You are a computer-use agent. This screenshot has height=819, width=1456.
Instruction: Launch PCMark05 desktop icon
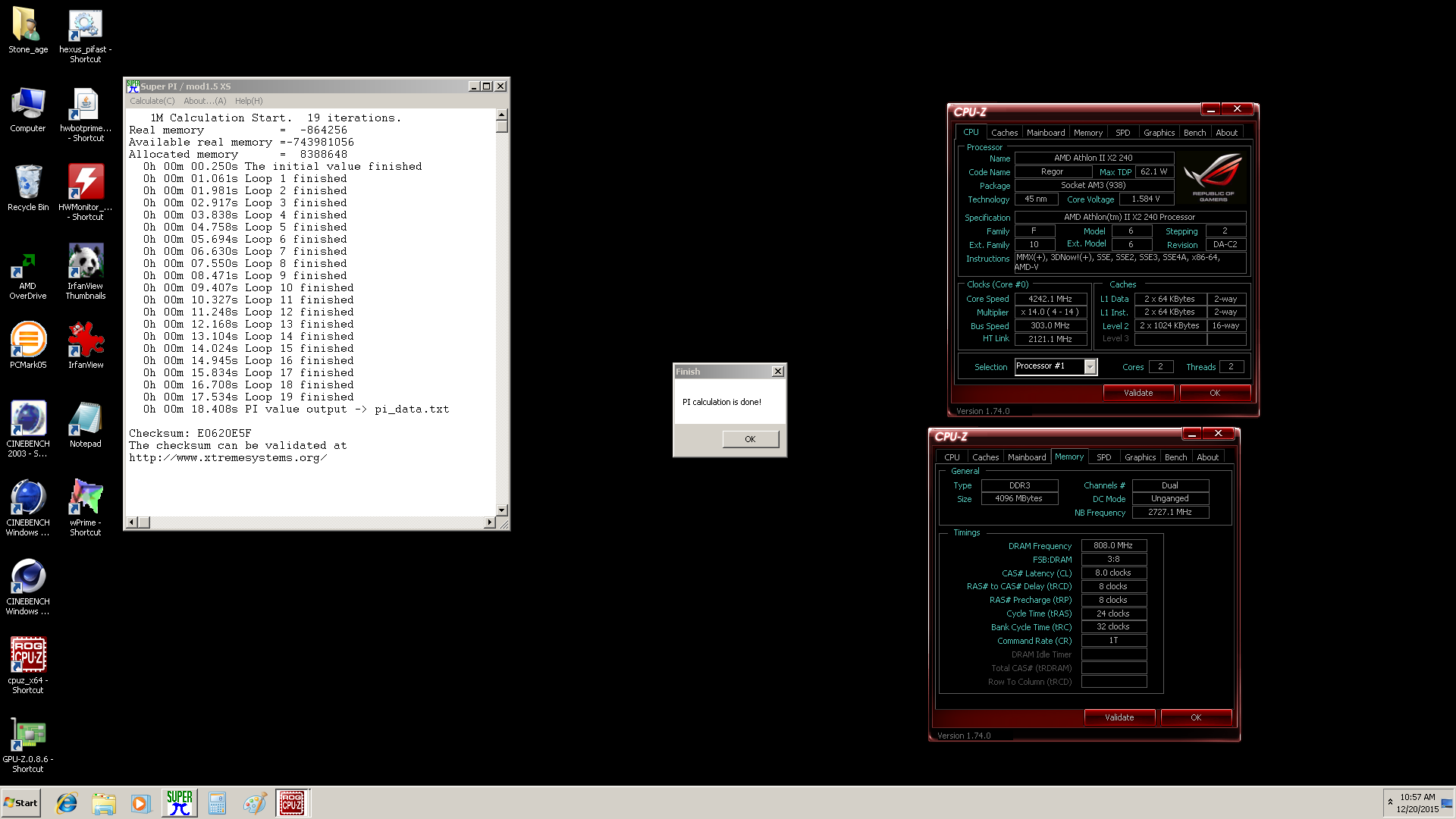click(x=28, y=345)
